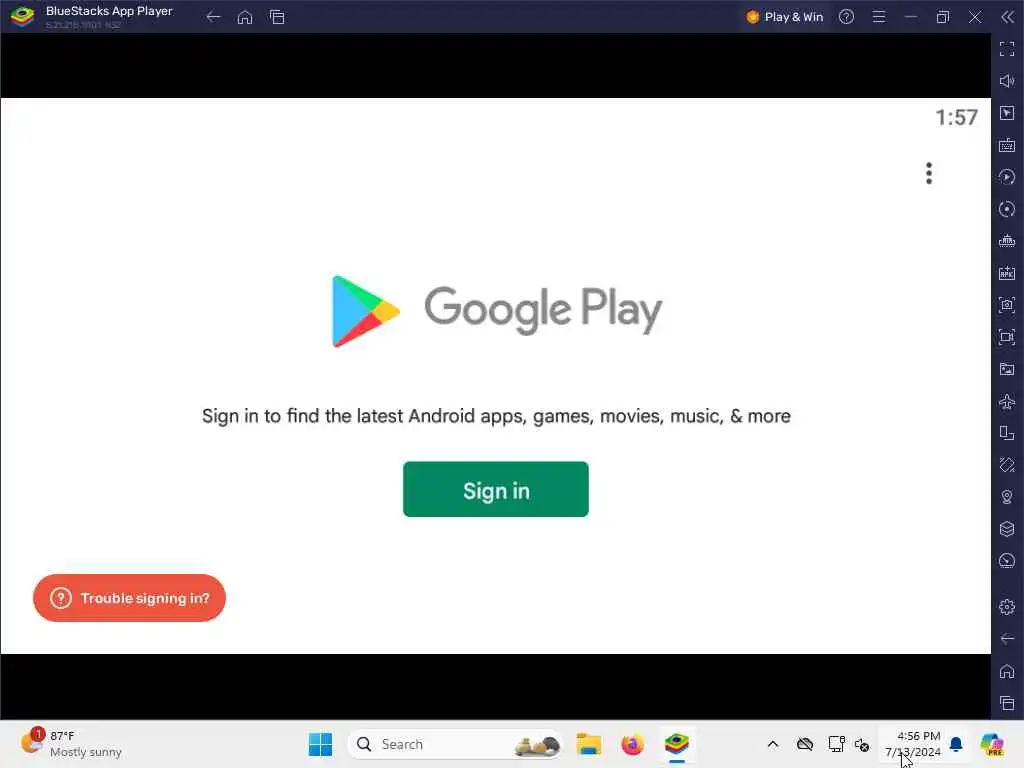Toggle airplane mode in the sidebar
This screenshot has height=768, width=1024.
(1007, 401)
